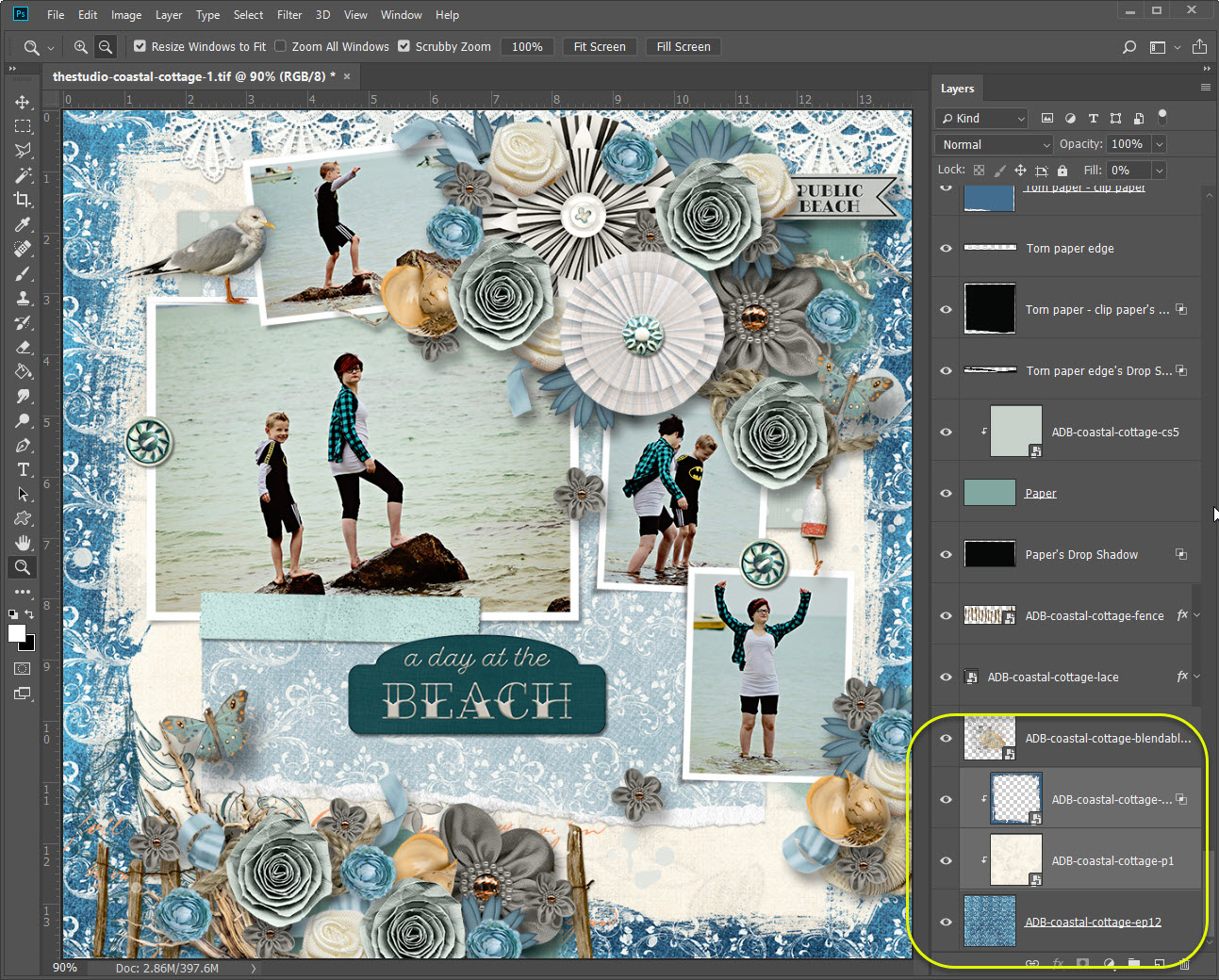Open the File menu
The width and height of the screenshot is (1219, 980).
click(56, 15)
